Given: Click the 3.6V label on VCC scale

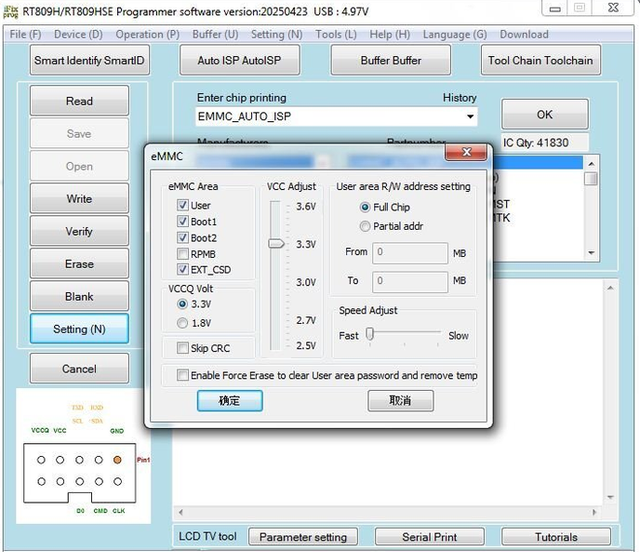Looking at the screenshot, I should coord(306,207).
